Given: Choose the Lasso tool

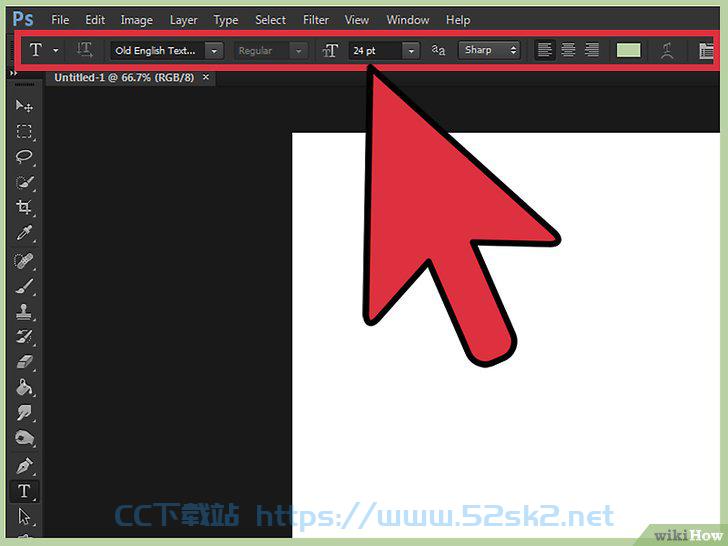Looking at the screenshot, I should (x=24, y=156).
